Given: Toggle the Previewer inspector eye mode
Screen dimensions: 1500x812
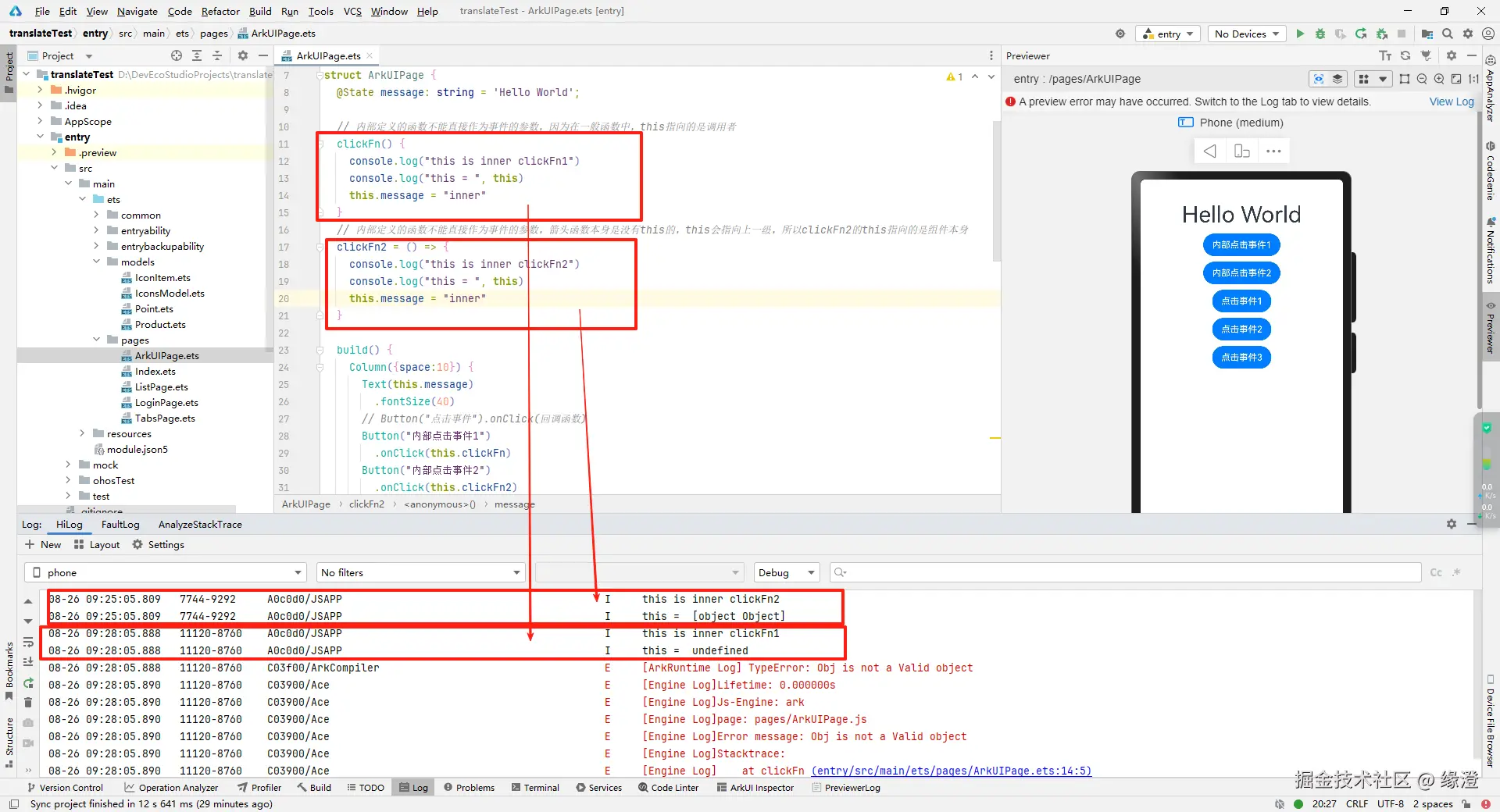Looking at the screenshot, I should tap(1319, 79).
